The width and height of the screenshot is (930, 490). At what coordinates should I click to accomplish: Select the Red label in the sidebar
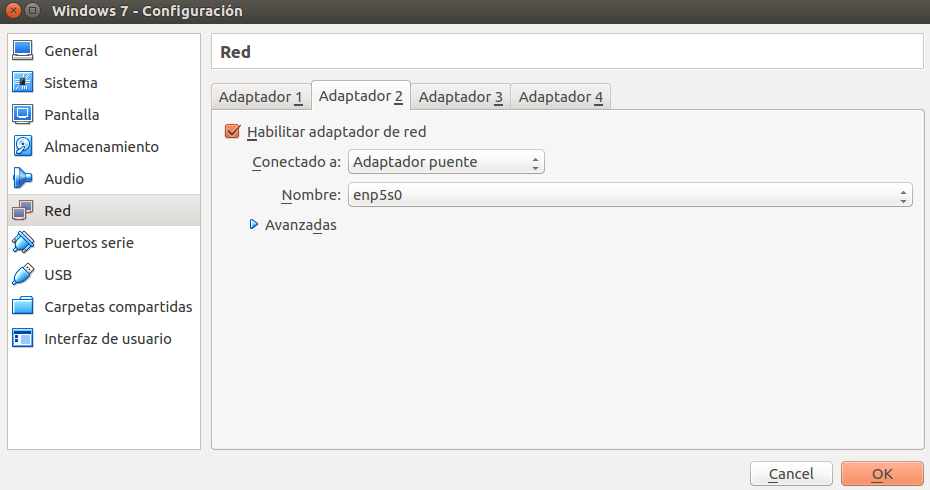click(x=58, y=211)
